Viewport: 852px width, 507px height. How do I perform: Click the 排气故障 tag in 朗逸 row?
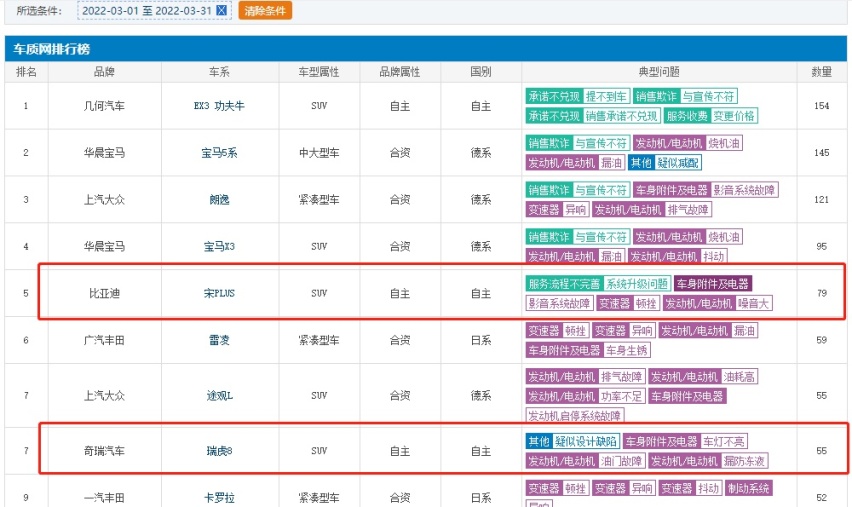(x=688, y=209)
